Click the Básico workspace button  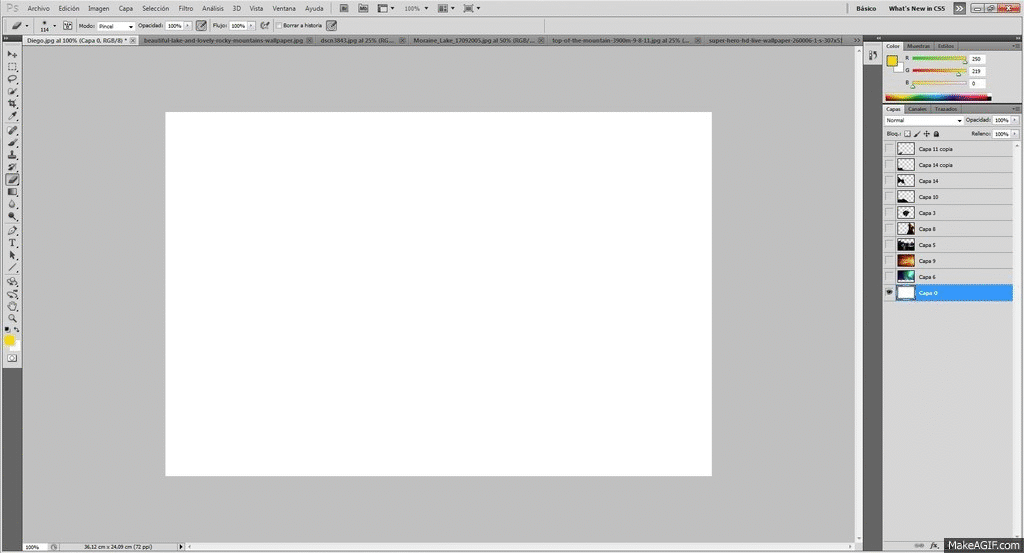[866, 8]
